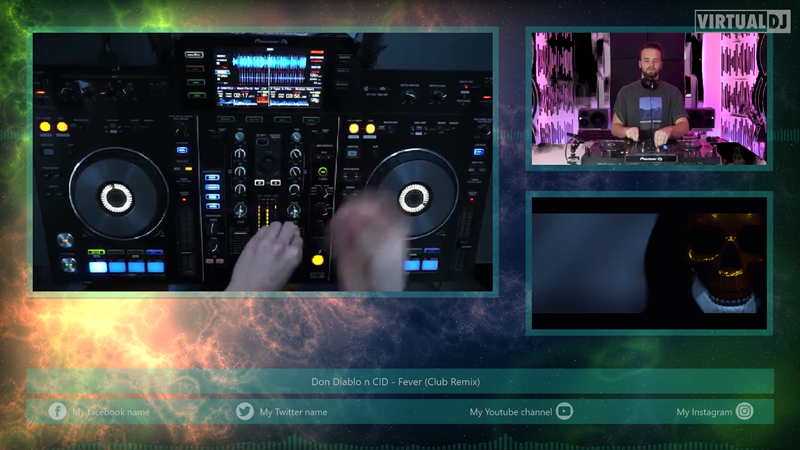Click the right deck jog wheel

pos(413,196)
